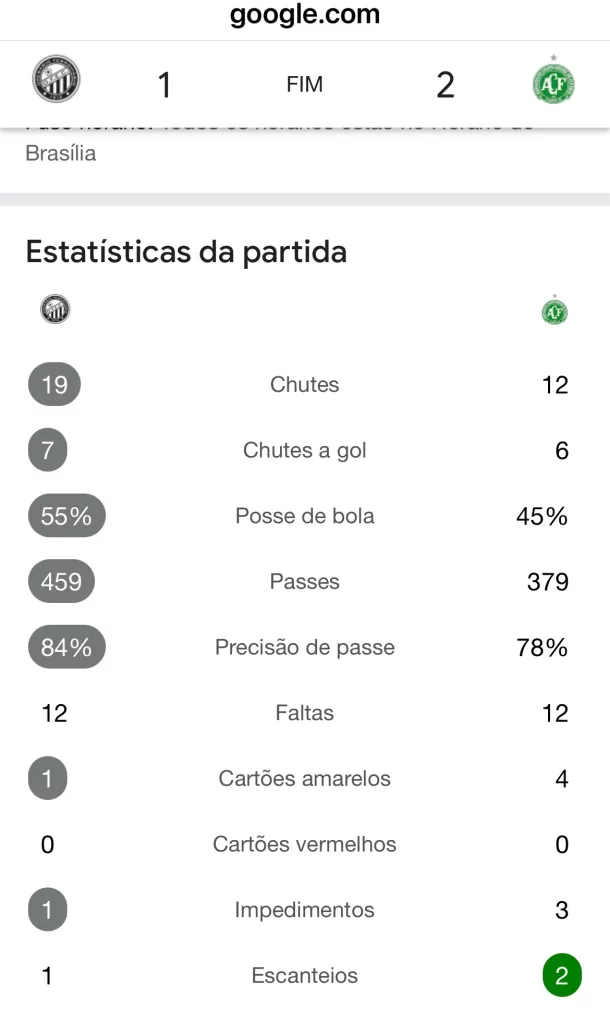Tap the yellow cards 1 bubble

coord(47,778)
